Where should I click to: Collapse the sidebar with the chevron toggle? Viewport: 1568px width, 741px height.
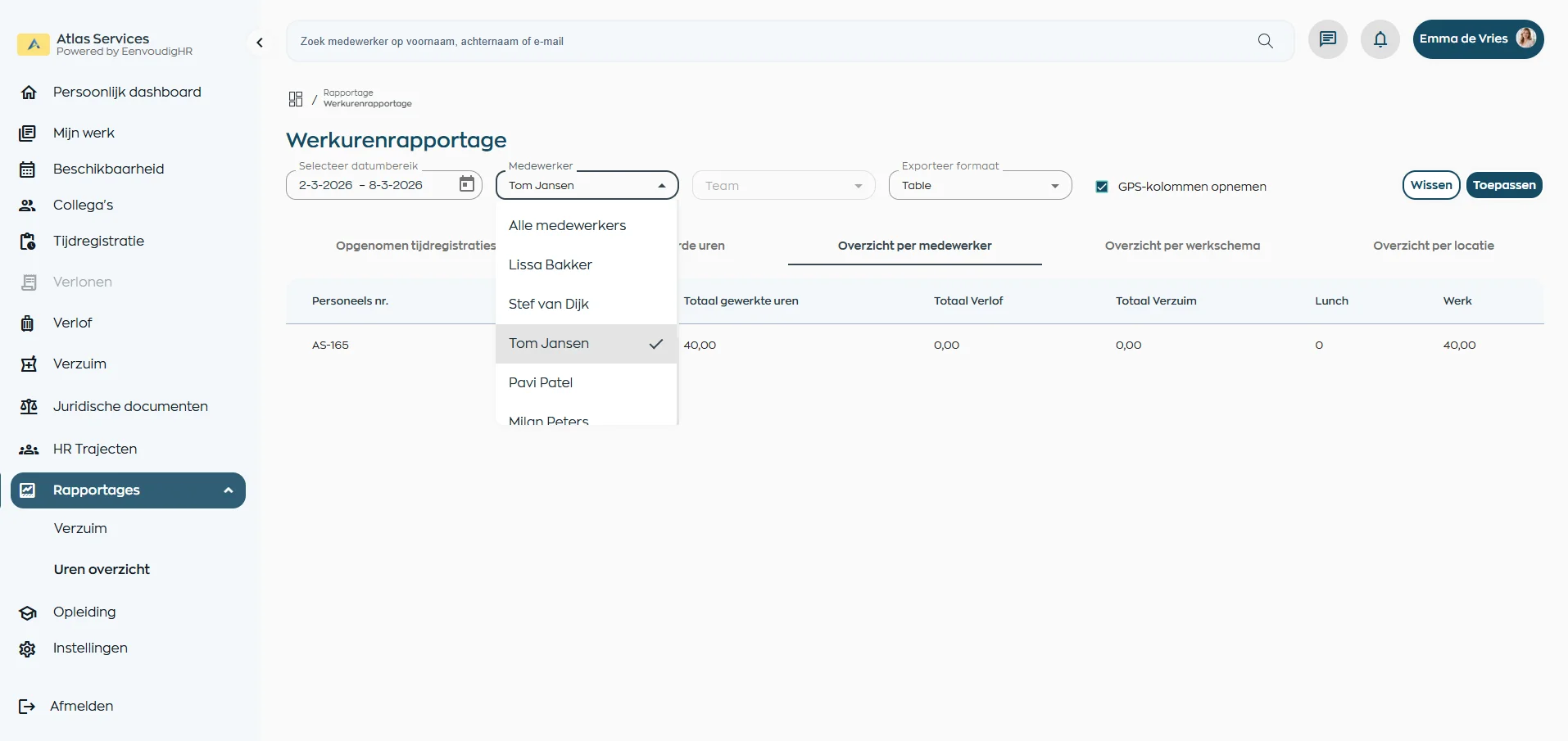(260, 42)
